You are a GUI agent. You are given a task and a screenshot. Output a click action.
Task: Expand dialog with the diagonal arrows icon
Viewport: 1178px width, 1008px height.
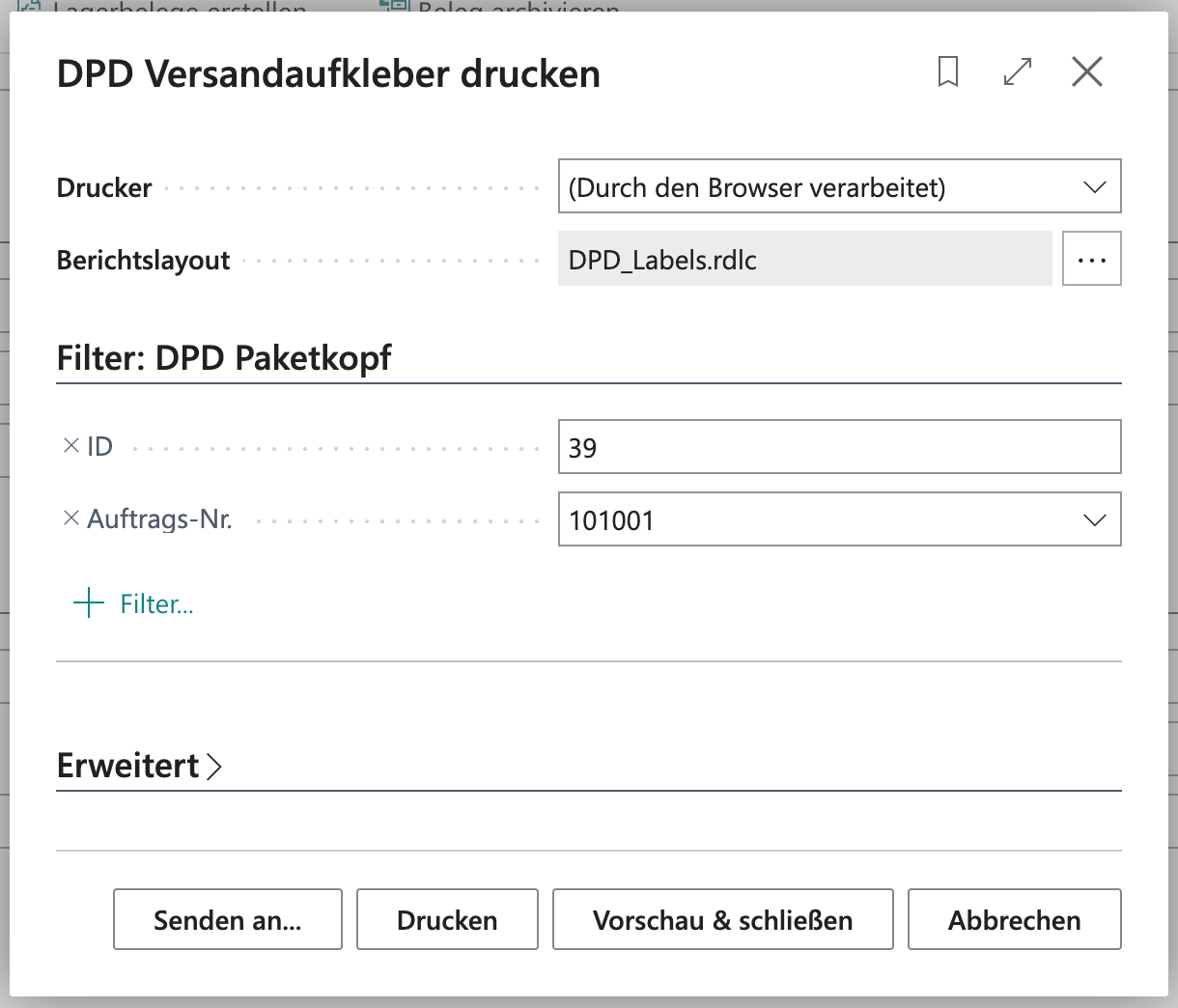point(1018,71)
